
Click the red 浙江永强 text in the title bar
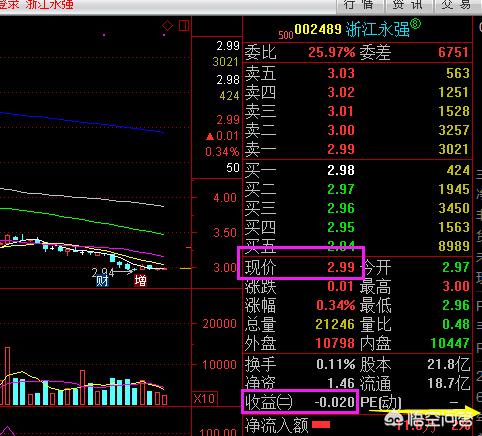tap(50, 4)
